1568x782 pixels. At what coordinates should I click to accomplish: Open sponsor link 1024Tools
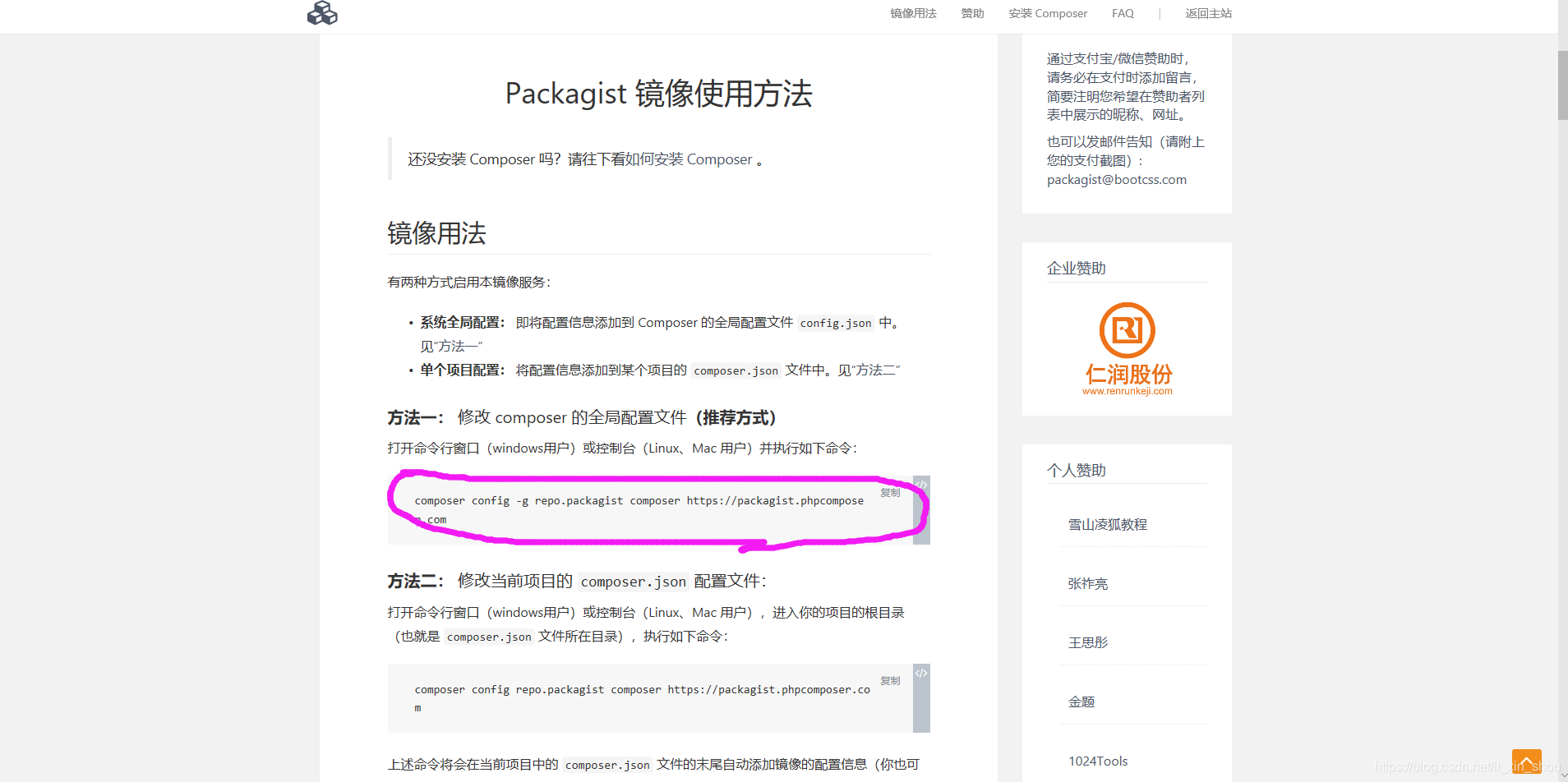pyautogui.click(x=1097, y=761)
